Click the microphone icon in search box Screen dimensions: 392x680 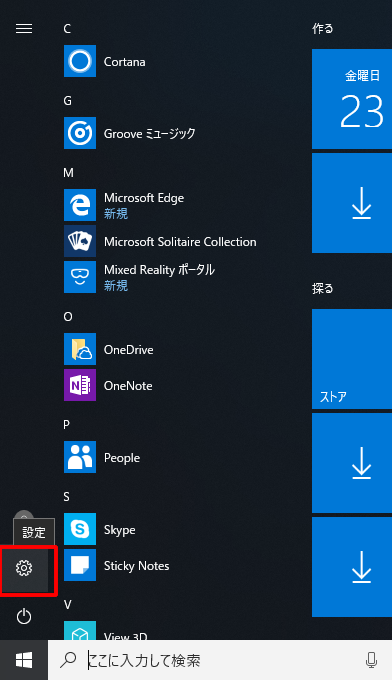pyautogui.click(x=371, y=660)
